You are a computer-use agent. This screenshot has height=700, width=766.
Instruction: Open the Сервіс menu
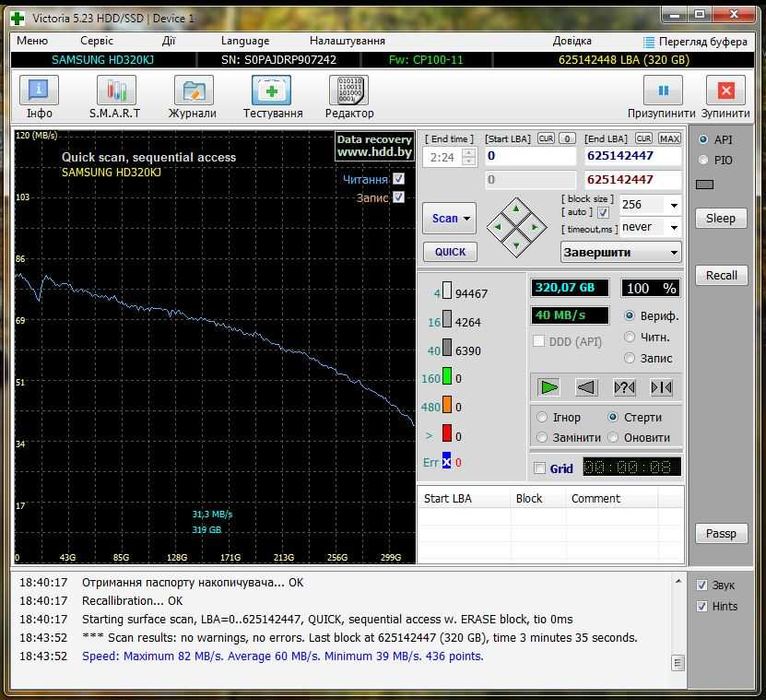[x=97, y=41]
